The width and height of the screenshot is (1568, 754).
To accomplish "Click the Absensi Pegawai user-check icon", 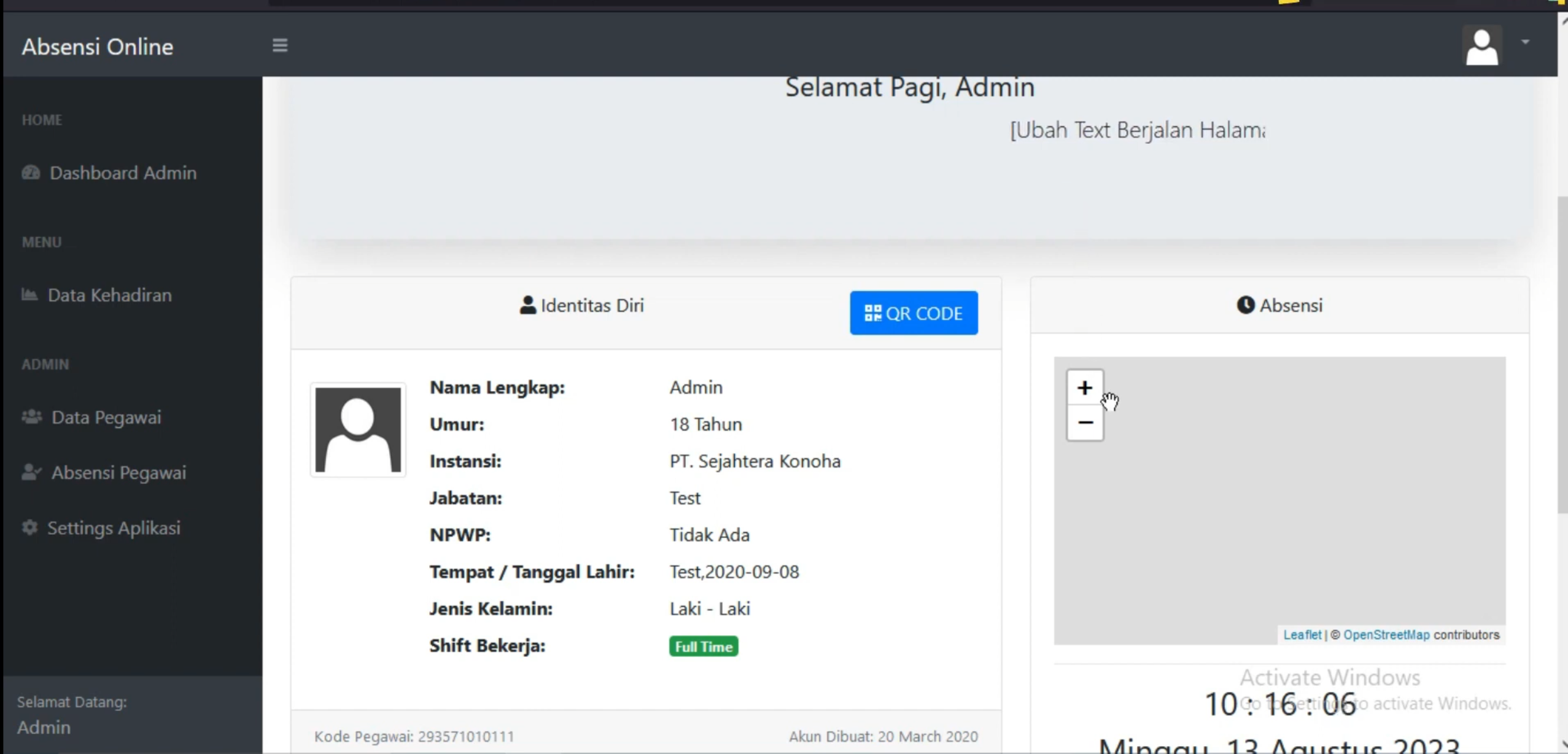I will [x=31, y=472].
